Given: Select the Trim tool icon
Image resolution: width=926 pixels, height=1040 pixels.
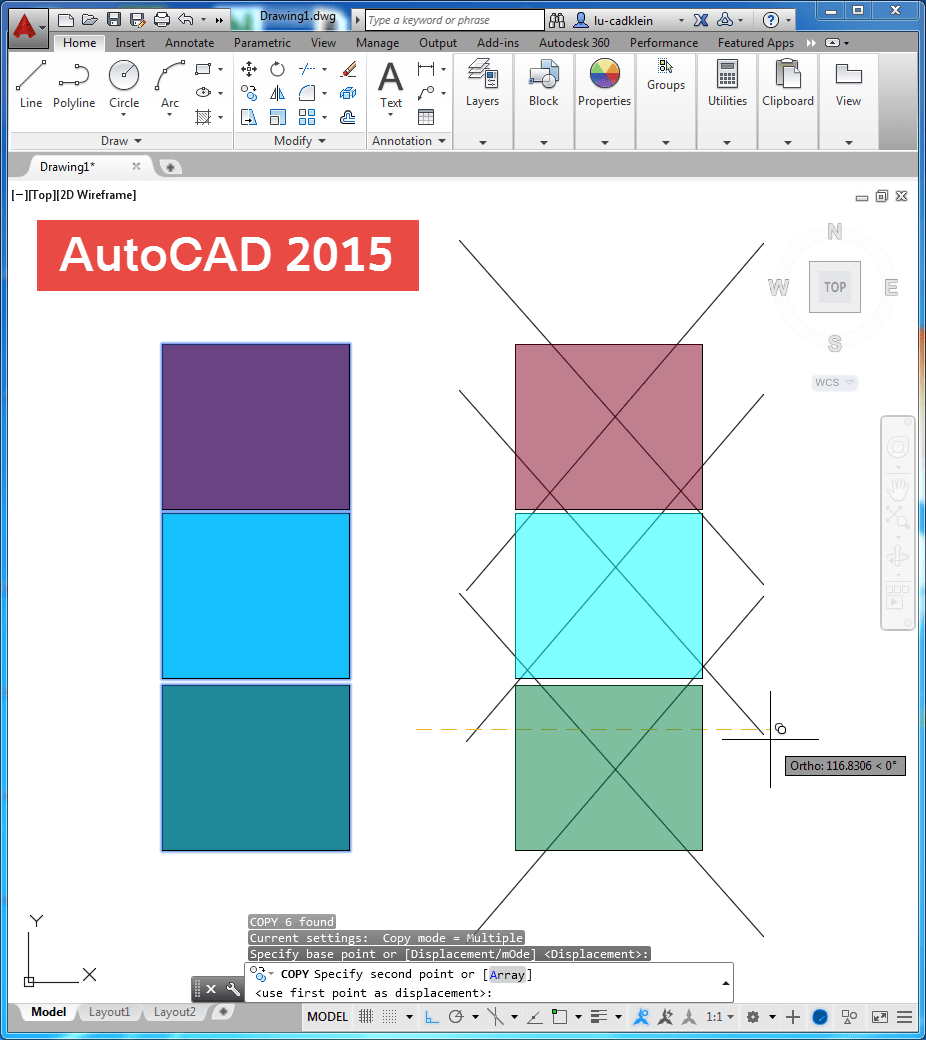Looking at the screenshot, I should (306, 69).
